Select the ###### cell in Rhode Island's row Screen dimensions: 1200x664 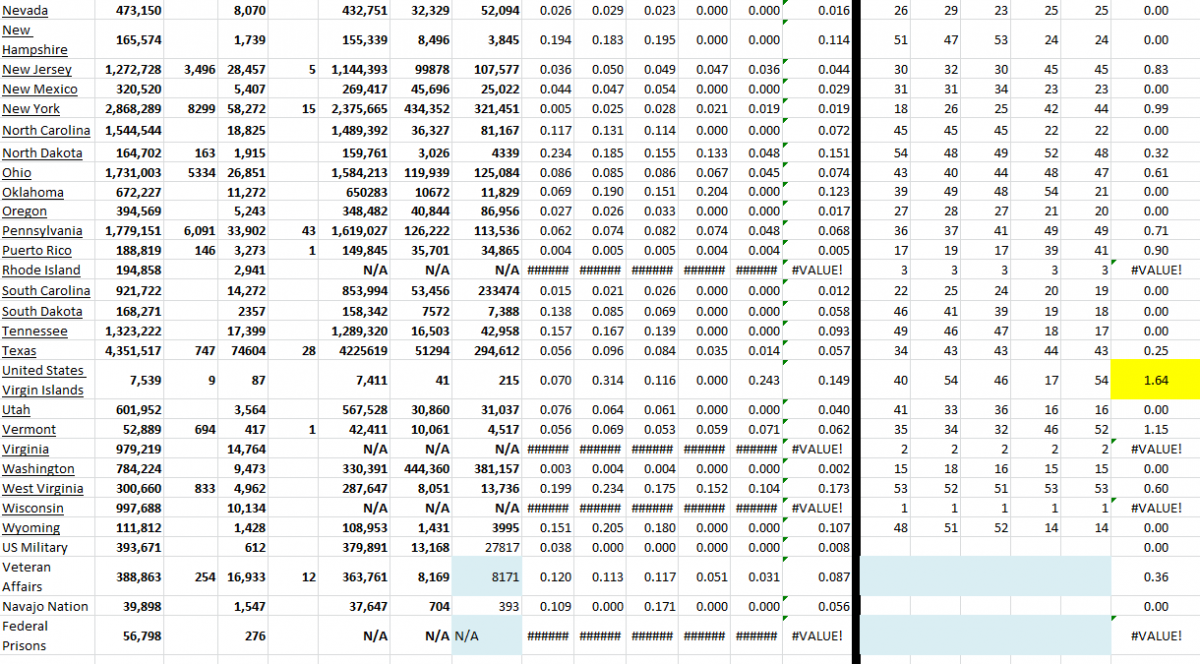(x=548, y=270)
